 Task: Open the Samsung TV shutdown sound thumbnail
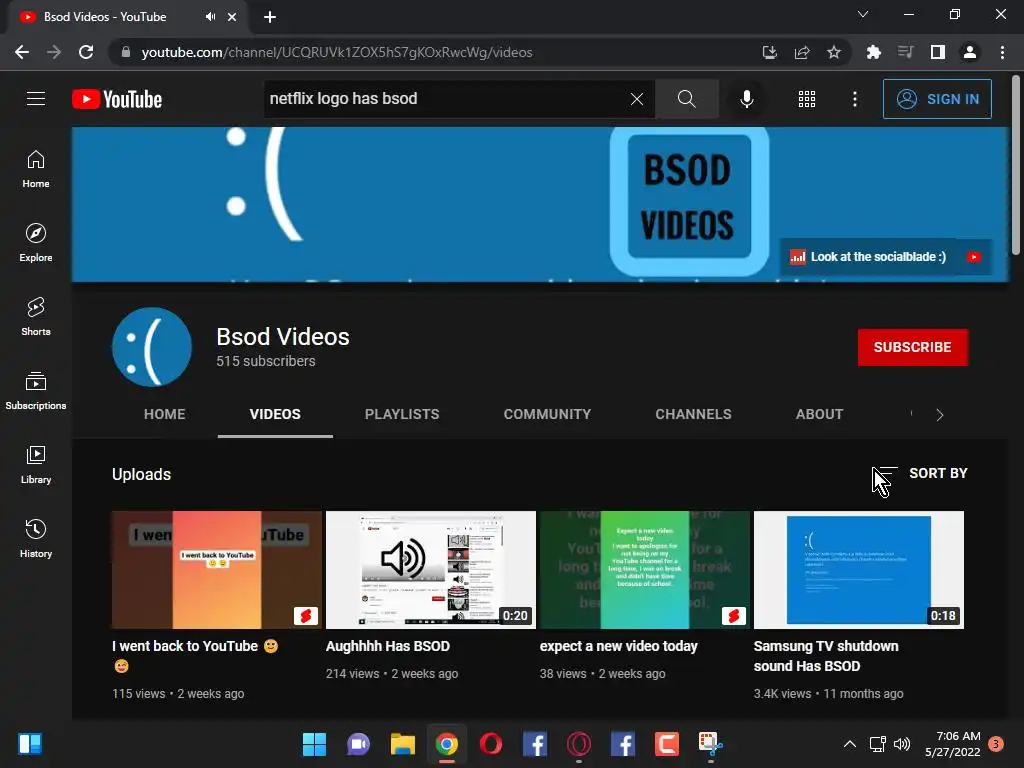859,569
